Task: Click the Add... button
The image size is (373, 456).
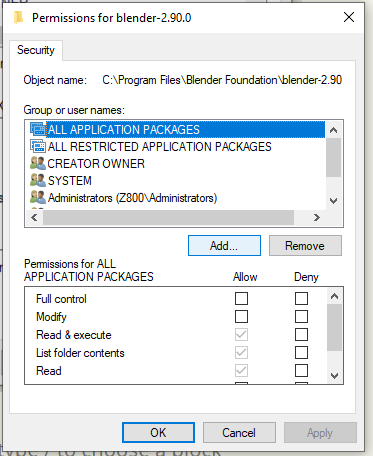Action: point(224,246)
